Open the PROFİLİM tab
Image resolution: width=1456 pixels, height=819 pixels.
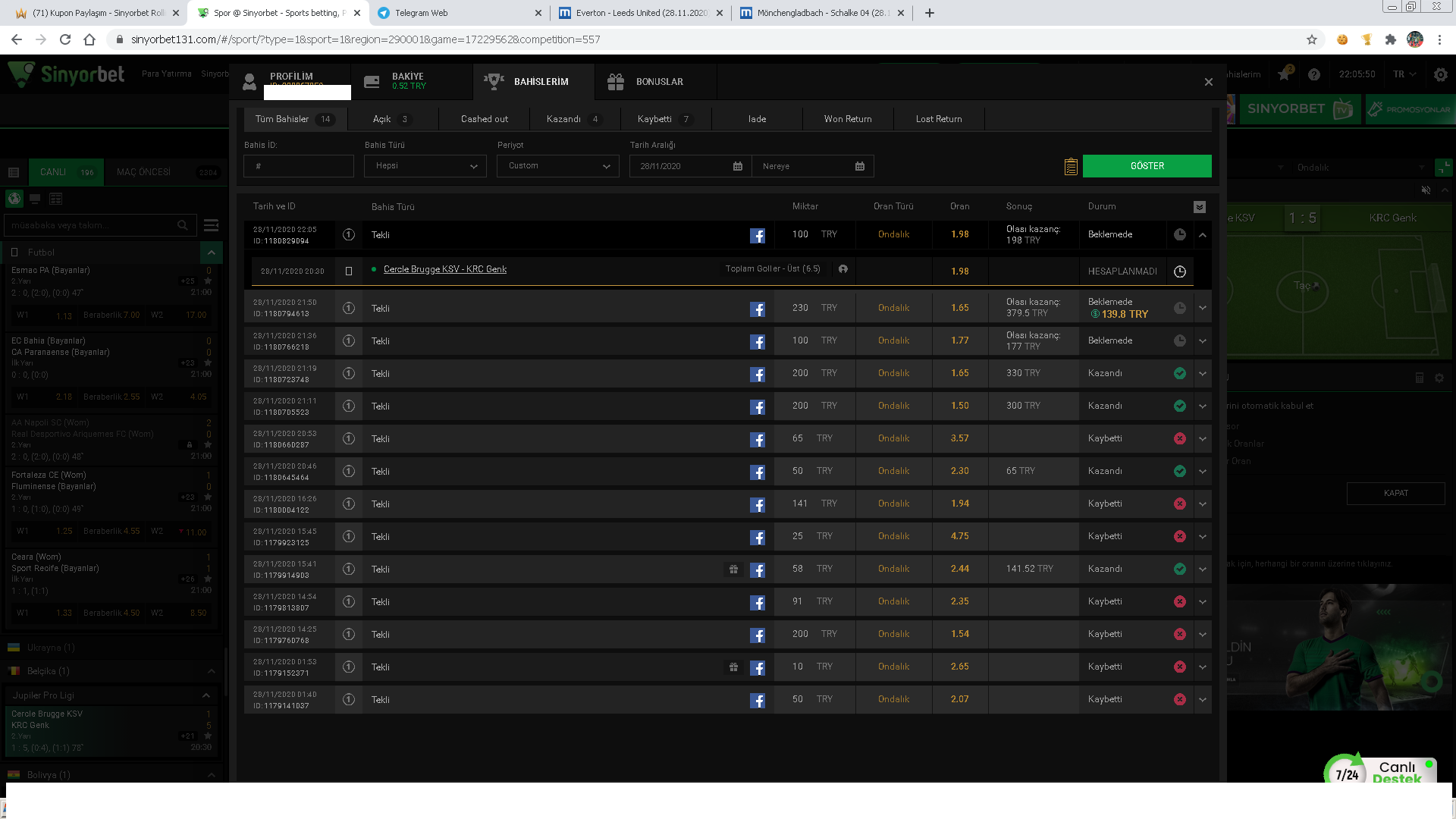coord(292,81)
